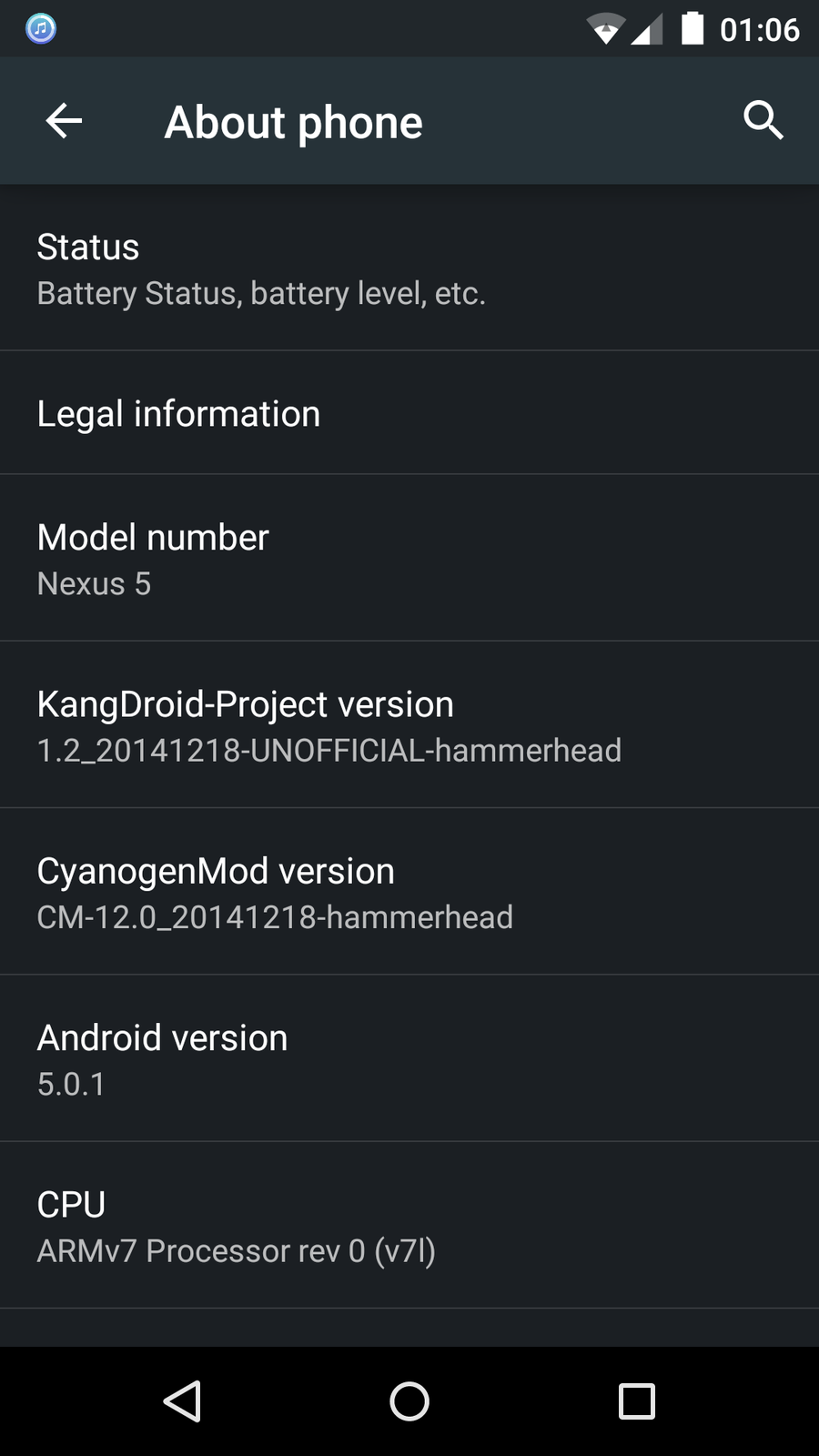Tap the 1.2_20141218-UNOFFICIAL-hammerhead text
819x1456 pixels.
tap(329, 751)
